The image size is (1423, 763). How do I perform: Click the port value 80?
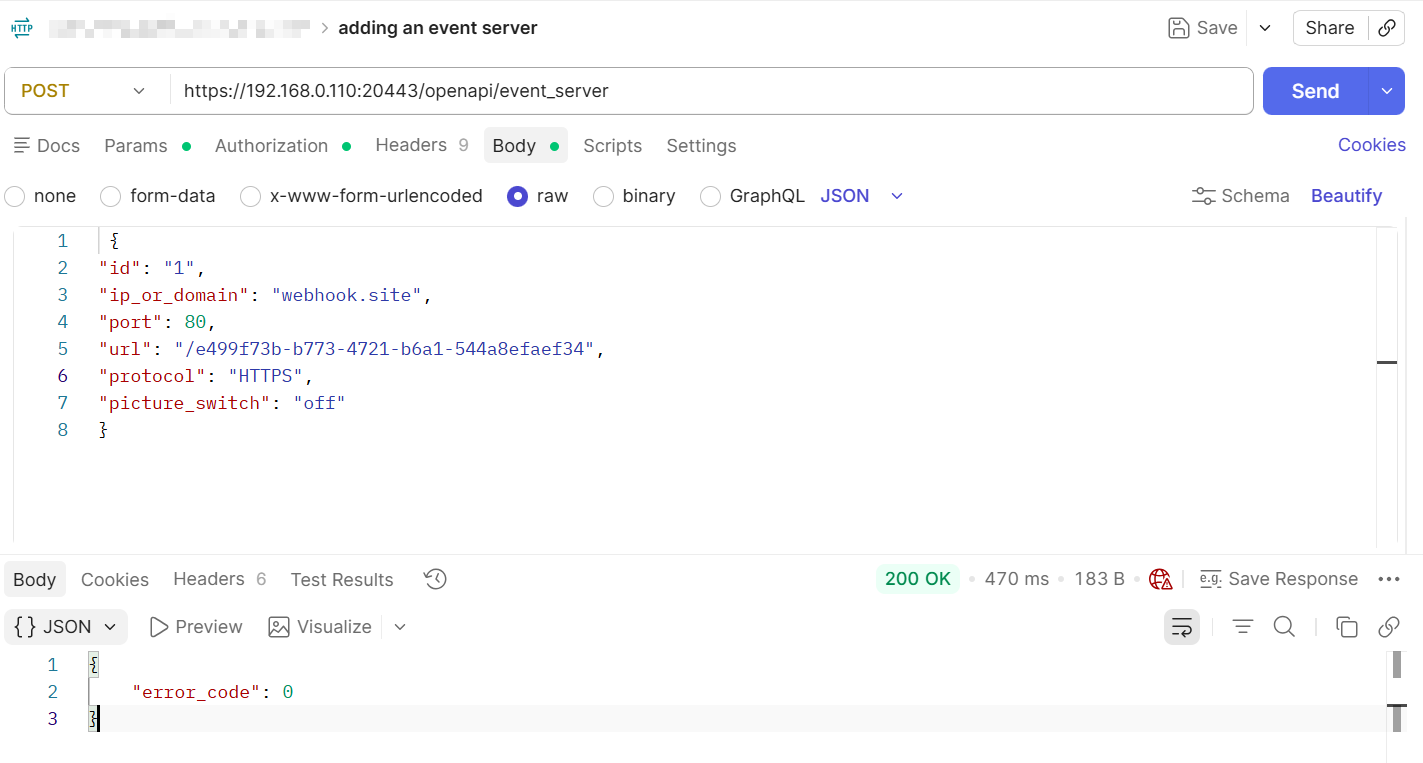pos(195,322)
